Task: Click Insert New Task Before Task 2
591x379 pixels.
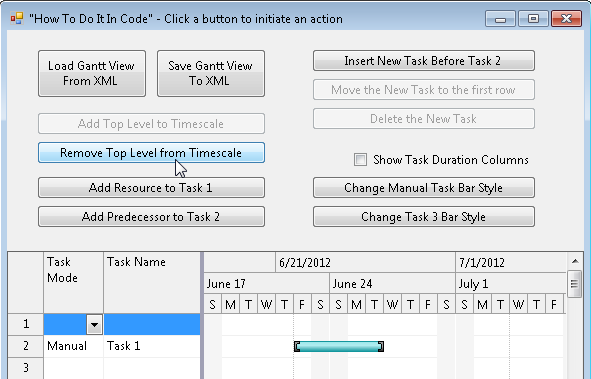Action: pyautogui.click(x=424, y=61)
